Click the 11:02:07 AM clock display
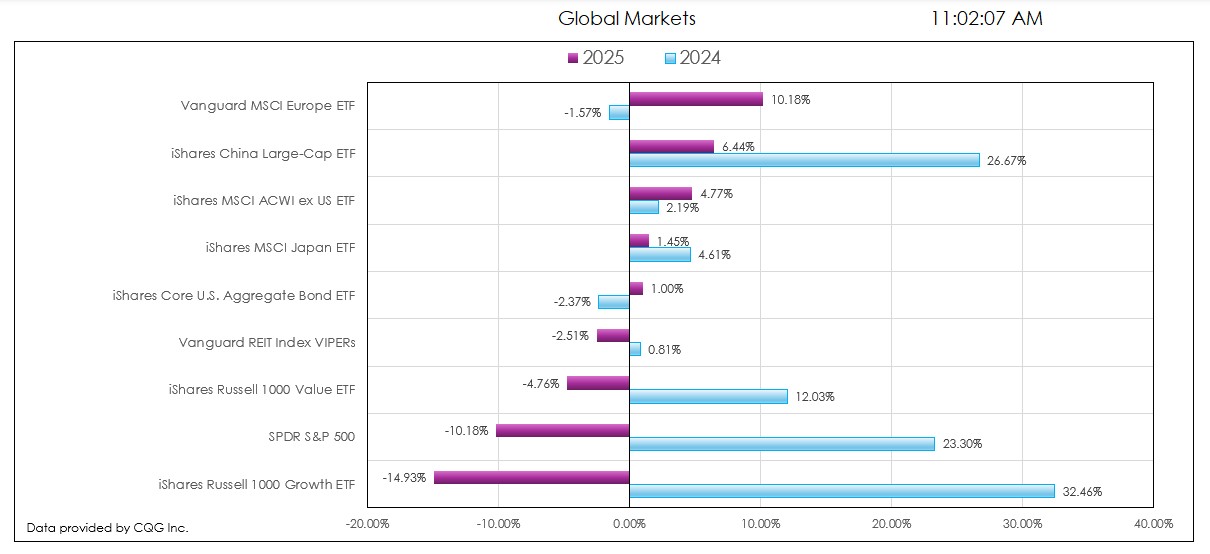Viewport: 1210px width, 554px height. coord(986,18)
